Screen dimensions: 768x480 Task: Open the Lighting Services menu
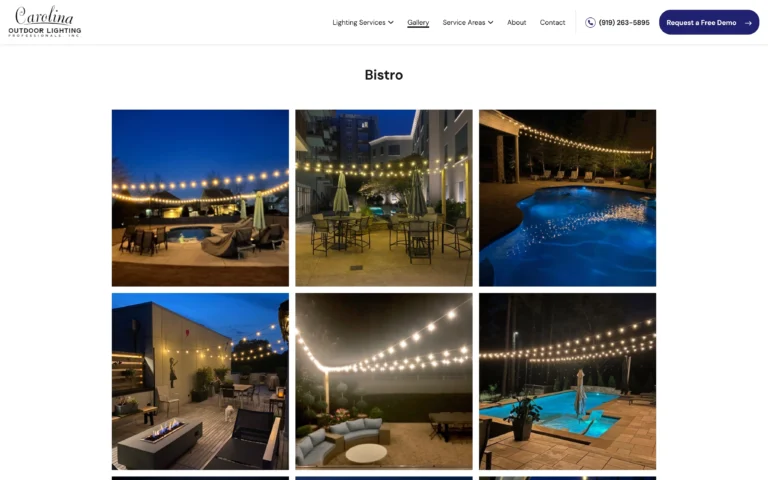click(x=363, y=23)
